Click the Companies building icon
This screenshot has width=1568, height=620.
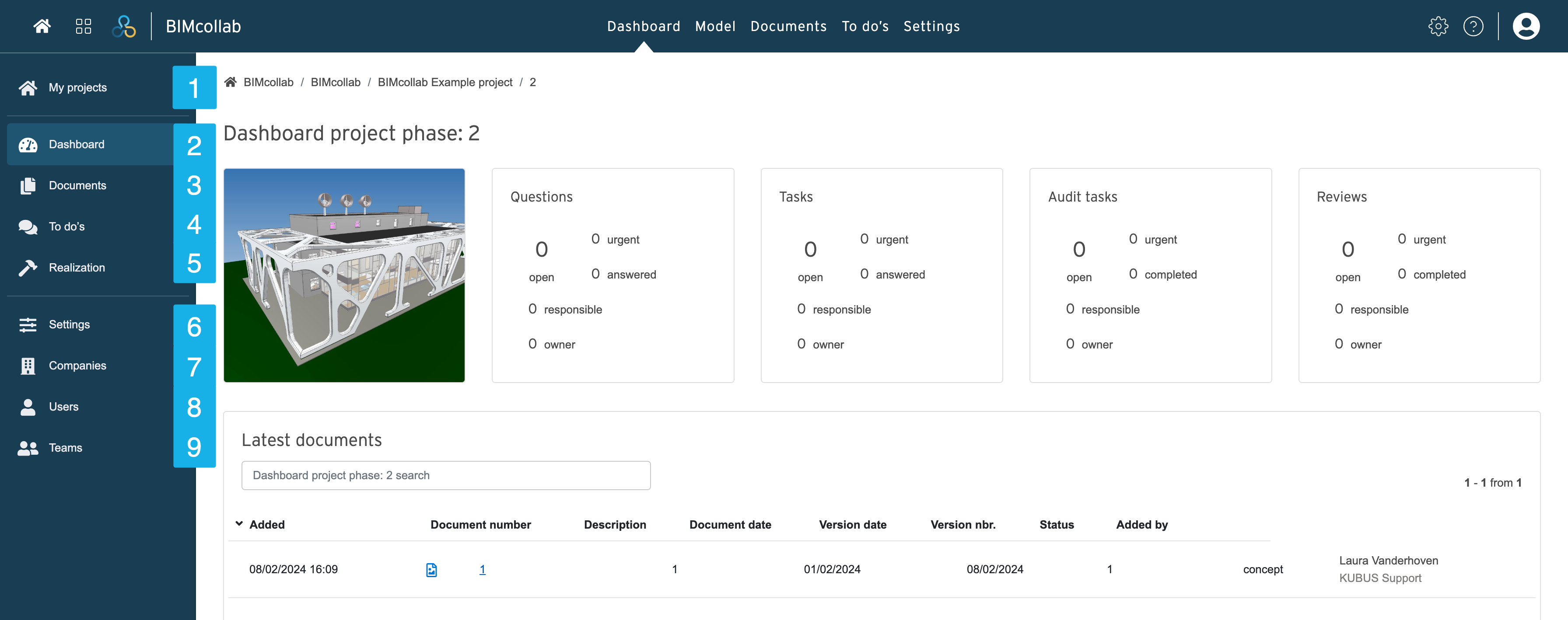[x=28, y=366]
